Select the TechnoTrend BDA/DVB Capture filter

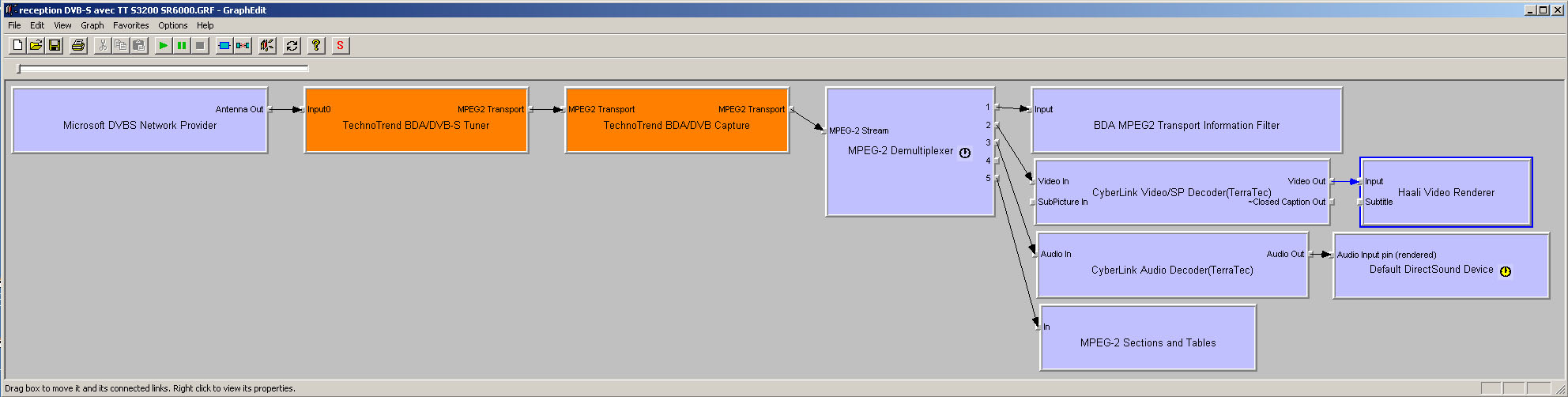(x=677, y=120)
